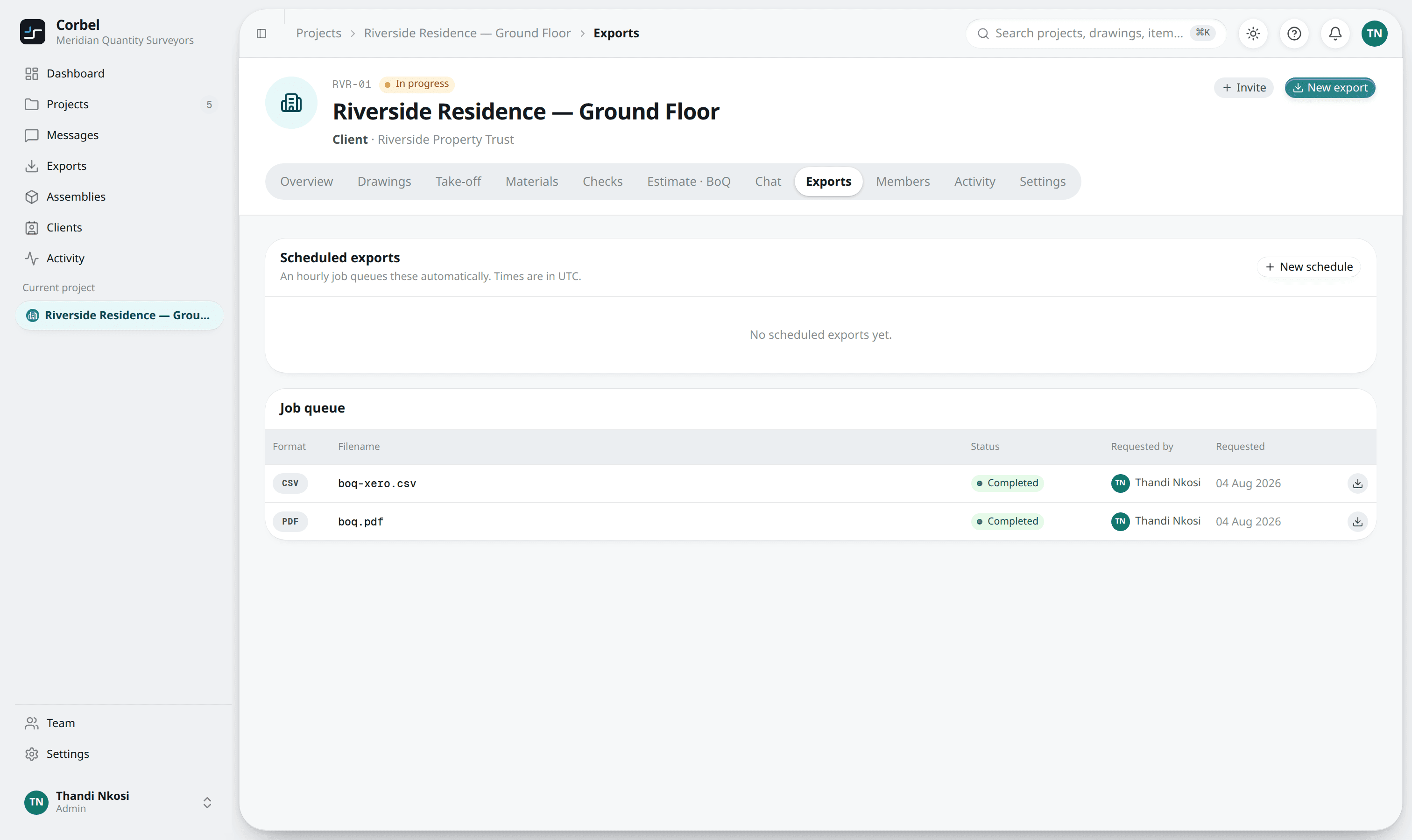This screenshot has height=840, width=1412.
Task: Click Format column header
Action: point(289,447)
